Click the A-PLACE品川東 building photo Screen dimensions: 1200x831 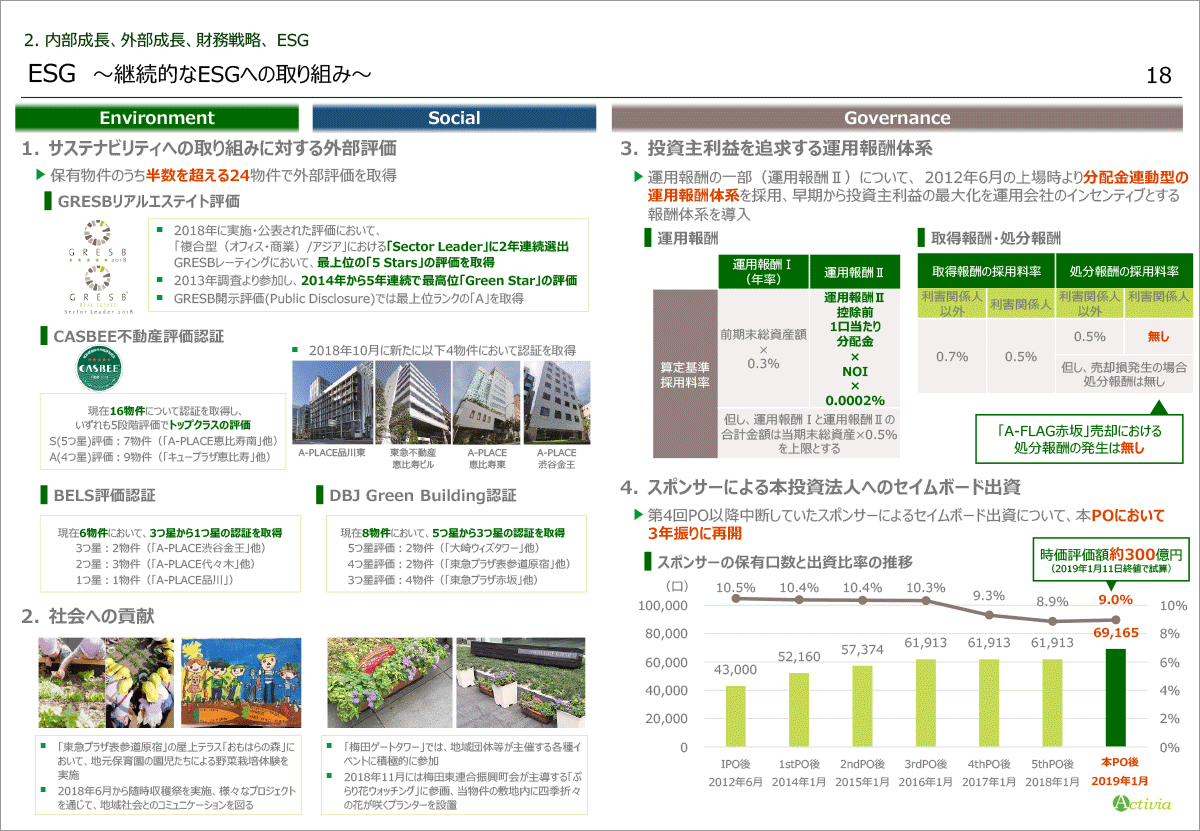329,402
